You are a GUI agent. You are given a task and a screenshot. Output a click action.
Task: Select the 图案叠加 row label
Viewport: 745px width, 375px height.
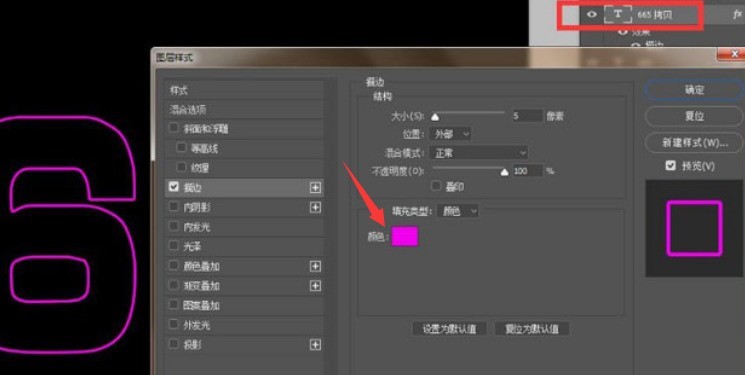click(201, 306)
